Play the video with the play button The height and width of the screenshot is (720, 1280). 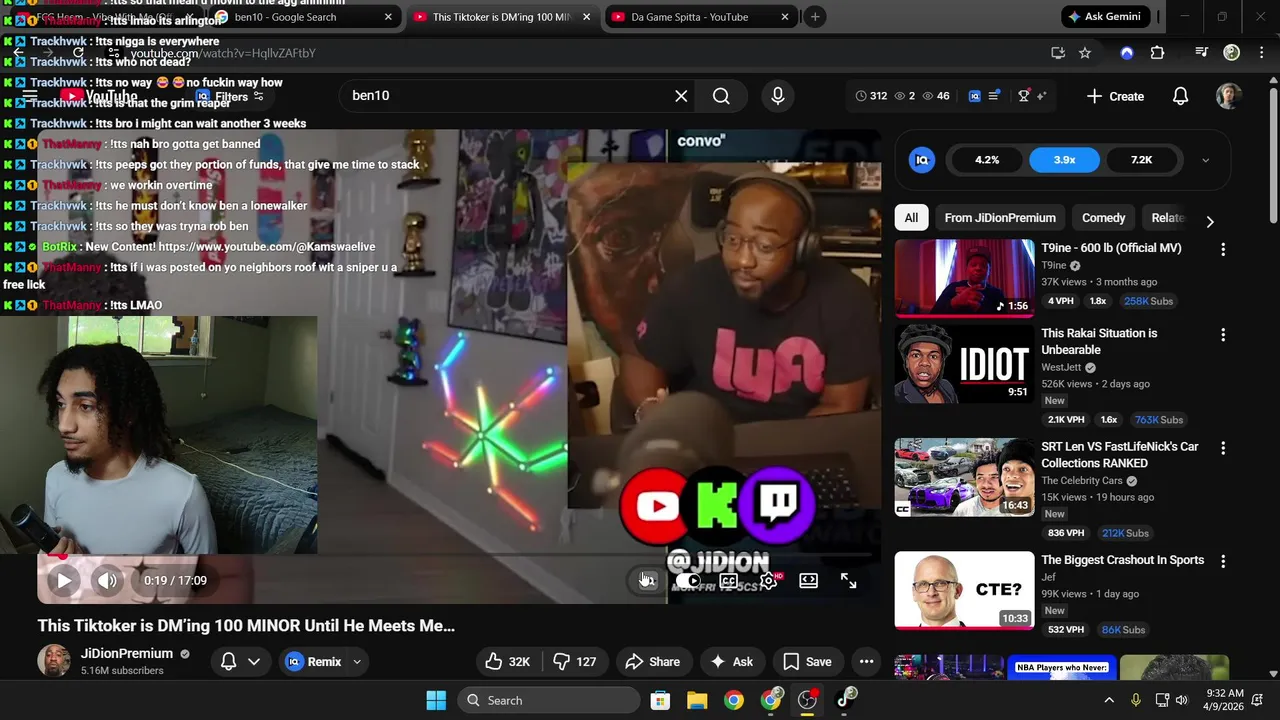pos(64,580)
